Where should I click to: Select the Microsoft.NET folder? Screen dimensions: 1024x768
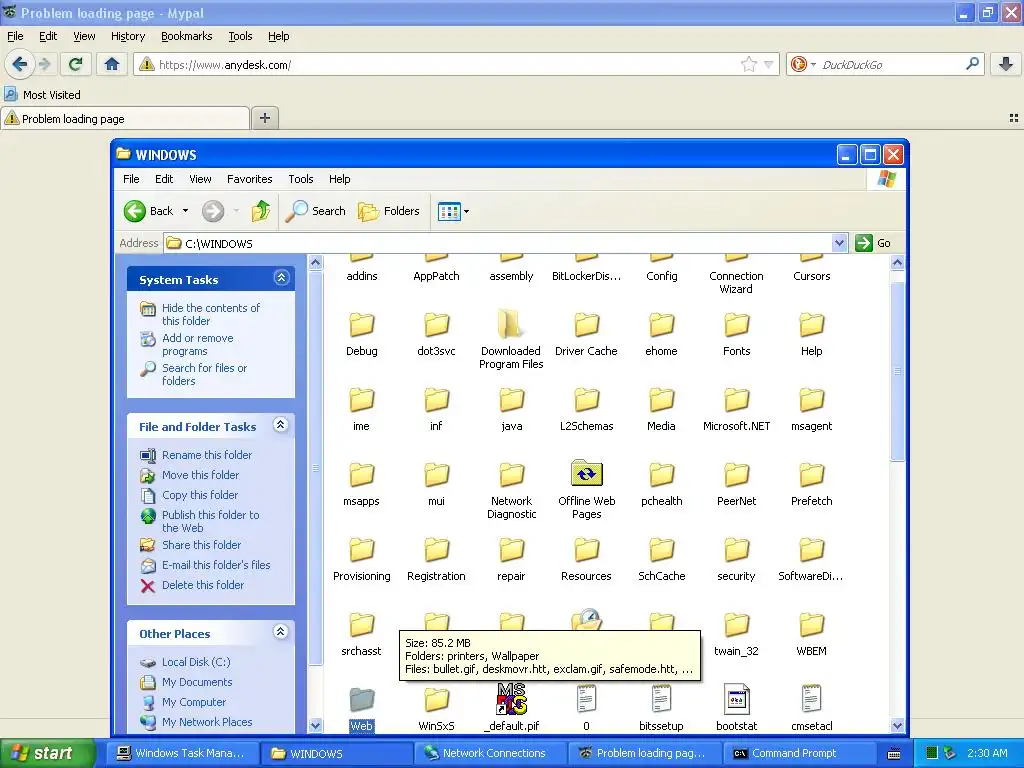pyautogui.click(x=736, y=409)
